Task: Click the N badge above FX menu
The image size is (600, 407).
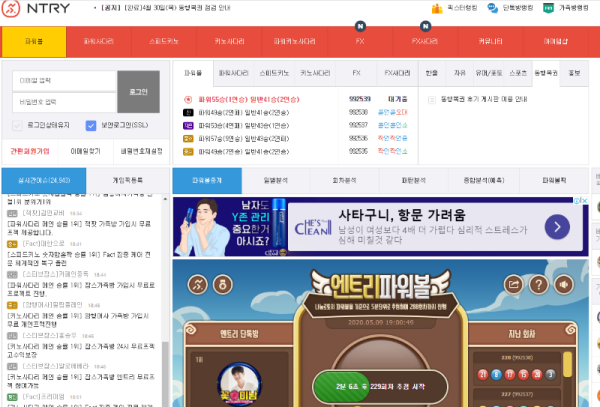Action: coord(360,26)
